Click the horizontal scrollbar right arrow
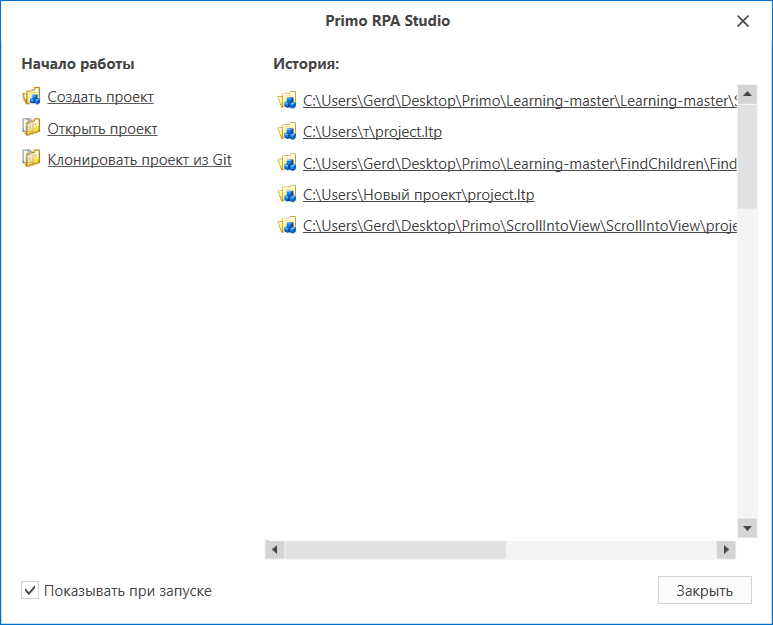 [x=726, y=550]
